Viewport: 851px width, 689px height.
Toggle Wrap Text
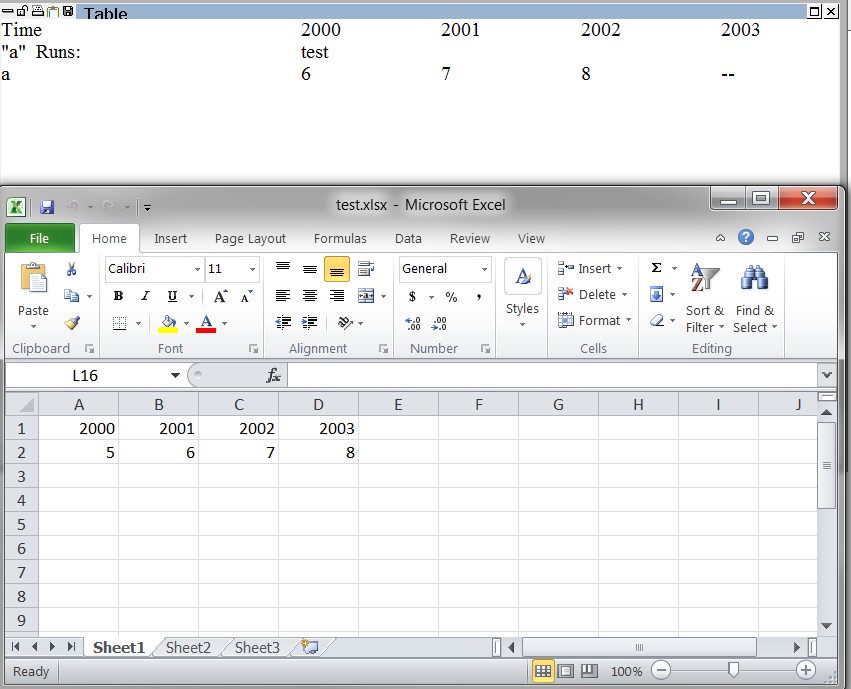tap(366, 269)
